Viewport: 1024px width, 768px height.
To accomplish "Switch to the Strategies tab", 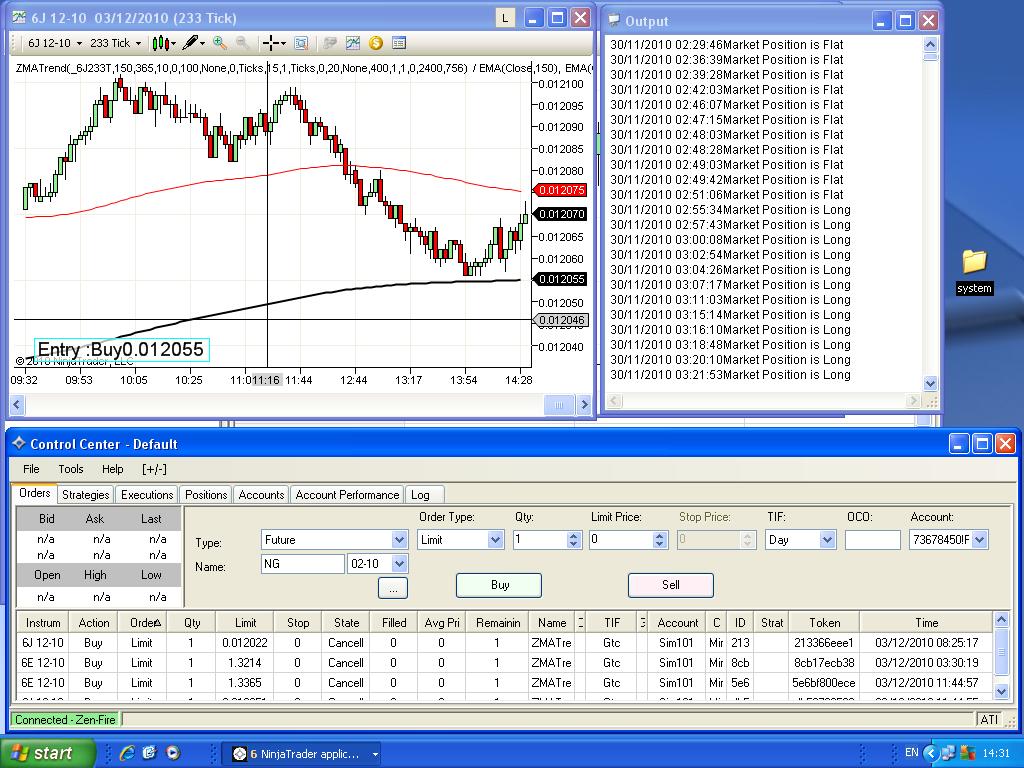I will [85, 495].
